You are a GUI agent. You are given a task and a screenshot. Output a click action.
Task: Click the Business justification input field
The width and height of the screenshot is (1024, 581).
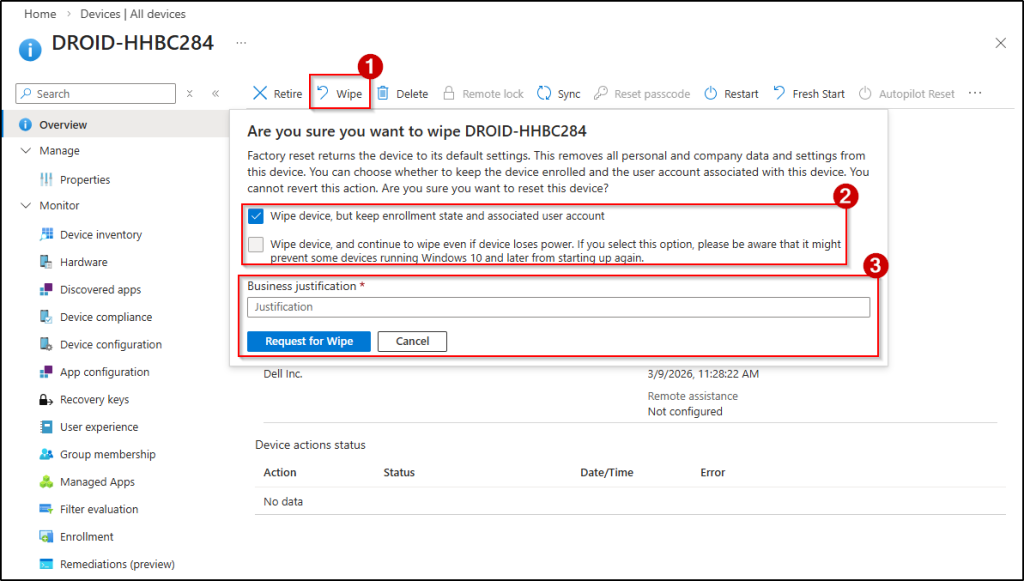558,307
